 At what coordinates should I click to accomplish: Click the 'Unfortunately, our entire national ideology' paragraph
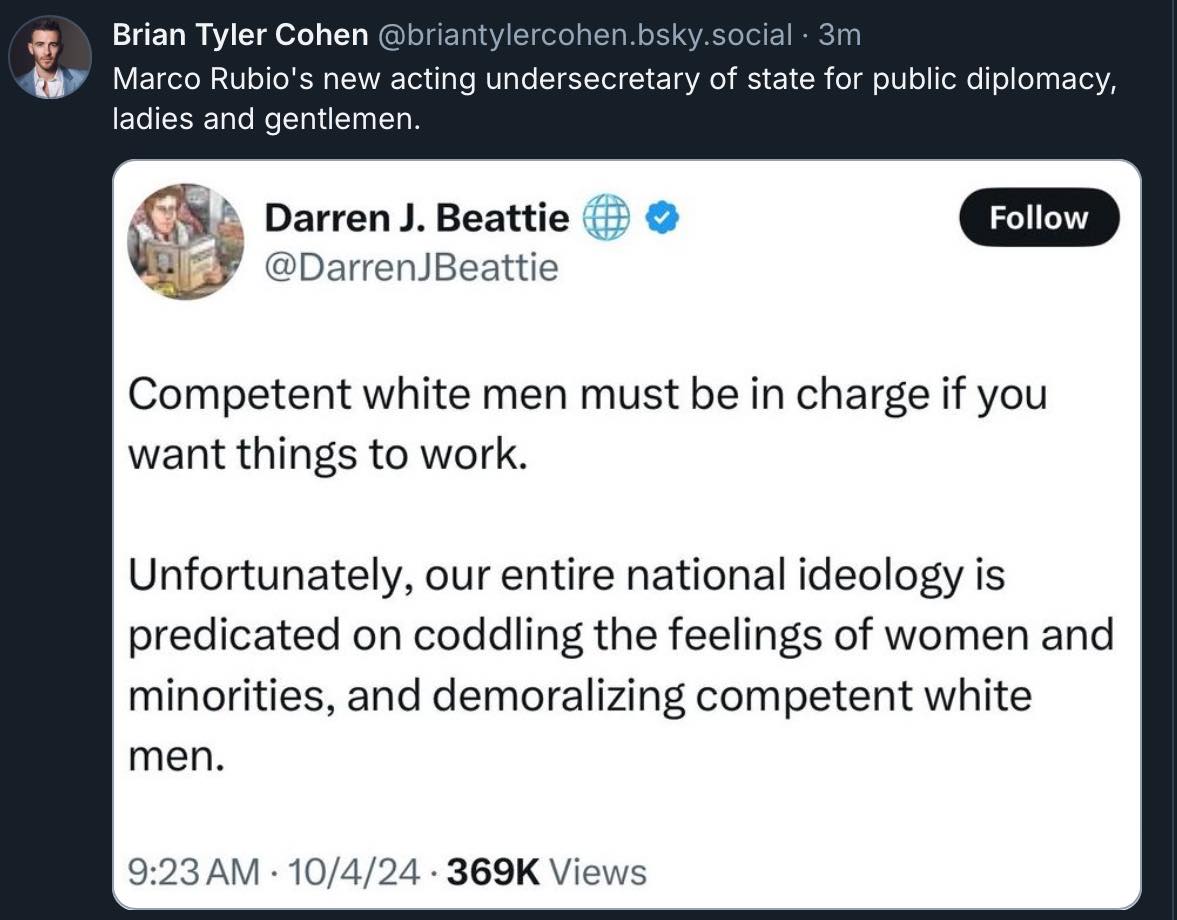[x=621, y=664]
